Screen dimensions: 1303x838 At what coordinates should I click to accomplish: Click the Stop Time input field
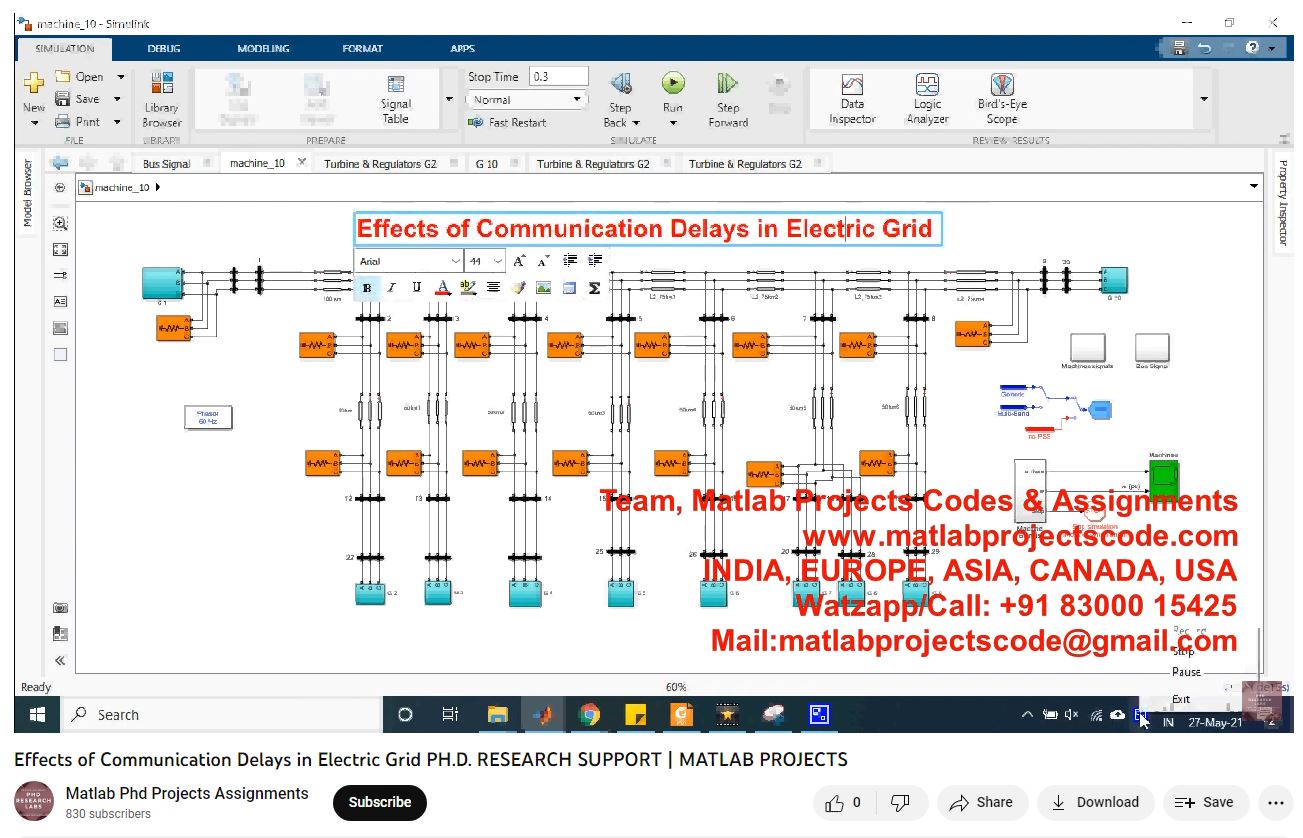point(558,77)
